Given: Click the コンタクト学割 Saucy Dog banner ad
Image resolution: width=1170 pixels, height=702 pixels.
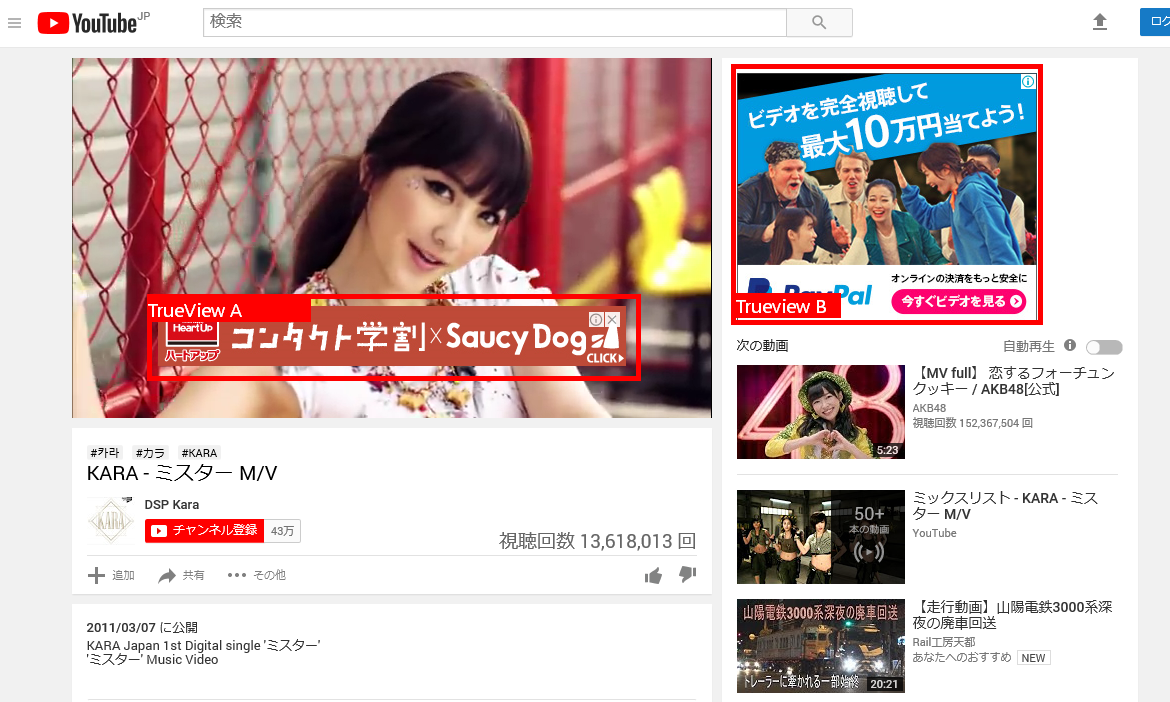Looking at the screenshot, I should point(393,338).
